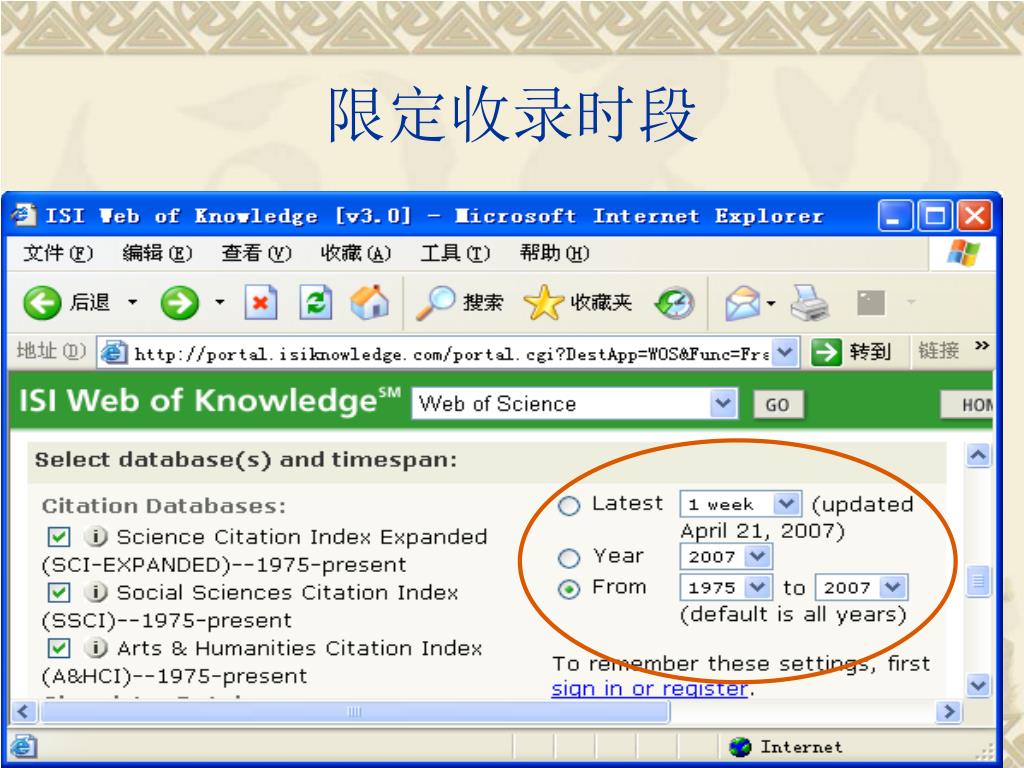This screenshot has width=1024, height=768.
Task: Click the grey disabled toolbar square icon
Action: point(871,302)
